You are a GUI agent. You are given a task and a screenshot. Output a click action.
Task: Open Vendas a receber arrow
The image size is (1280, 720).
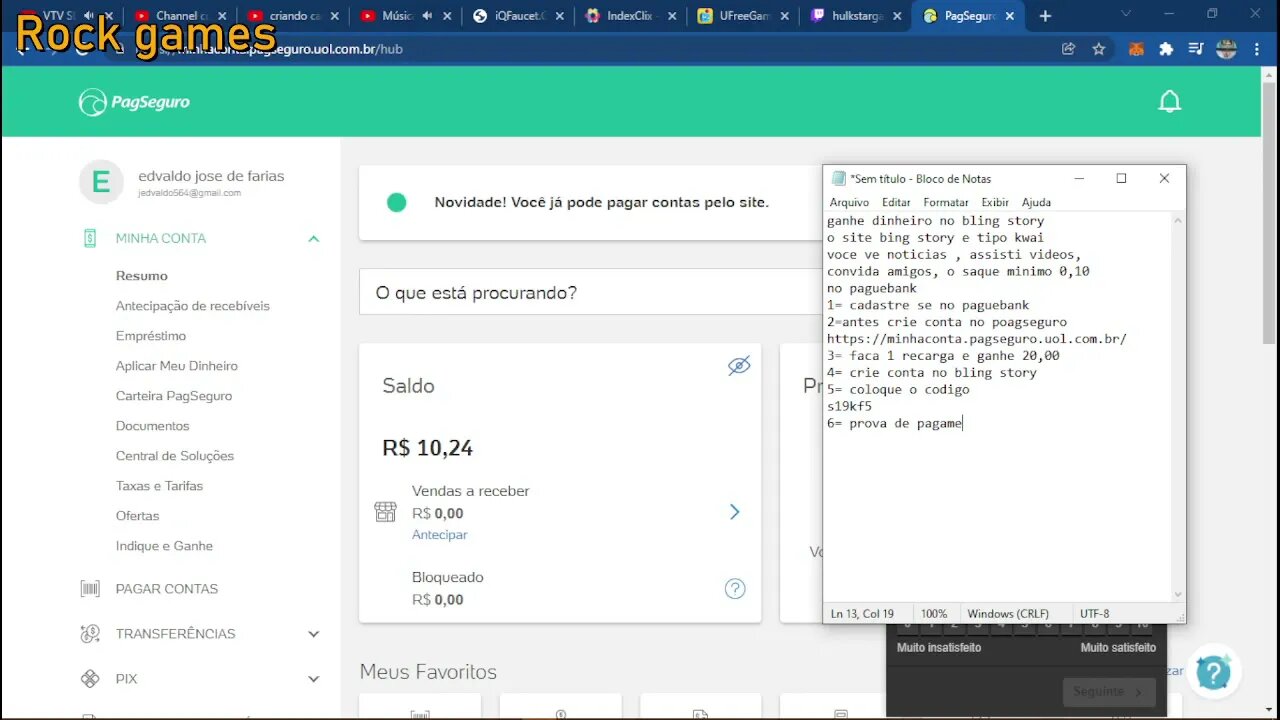click(x=735, y=512)
